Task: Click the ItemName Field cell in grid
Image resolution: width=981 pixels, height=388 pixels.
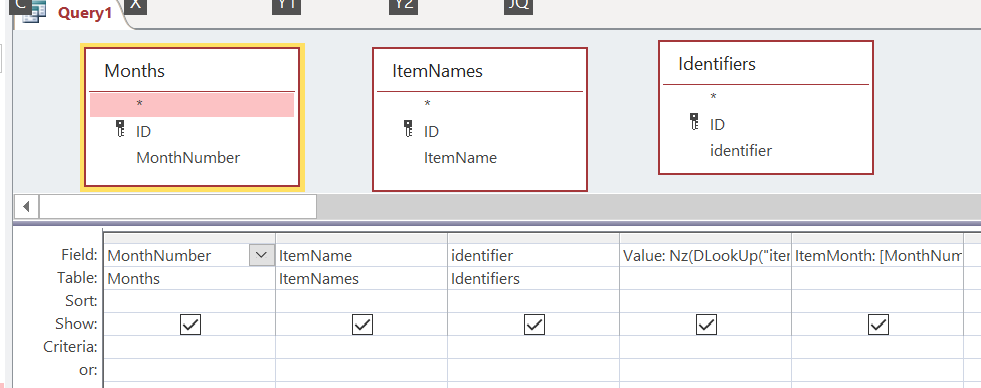Action: (x=362, y=255)
